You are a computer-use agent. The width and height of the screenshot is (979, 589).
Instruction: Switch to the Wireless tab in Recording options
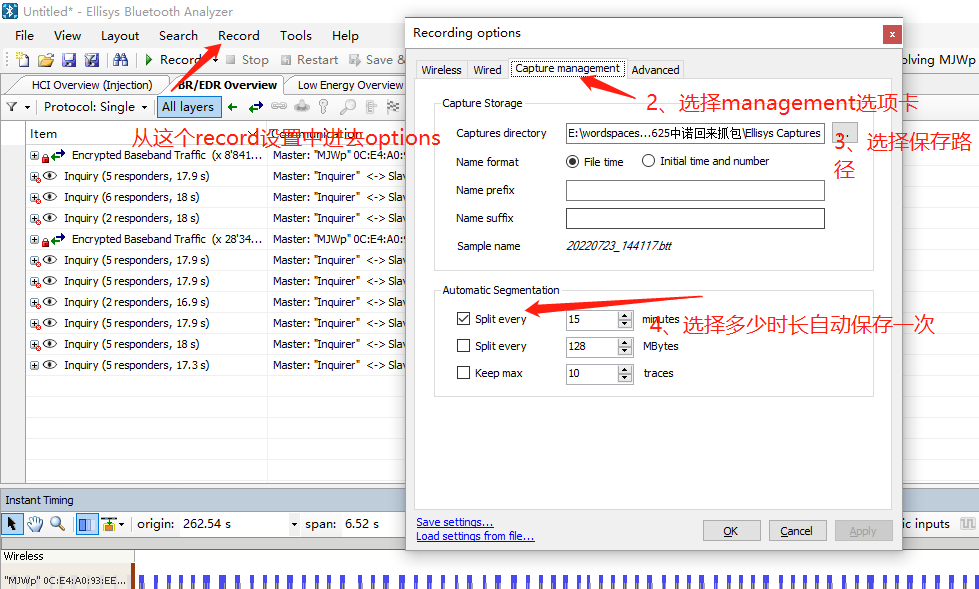pos(441,70)
